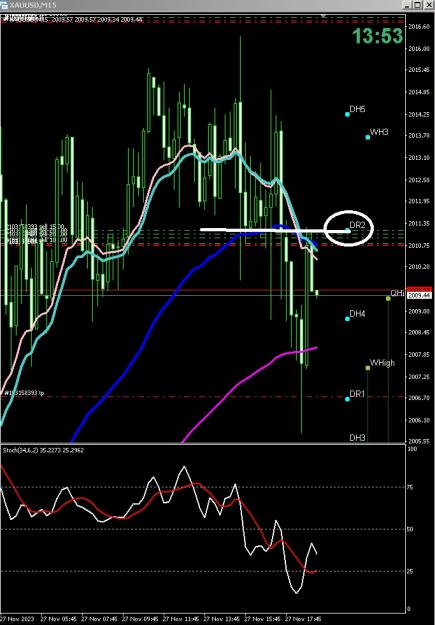Click the 27 Nov 11:45 time label
This screenshot has width=435, height=625.
[x=181, y=619]
